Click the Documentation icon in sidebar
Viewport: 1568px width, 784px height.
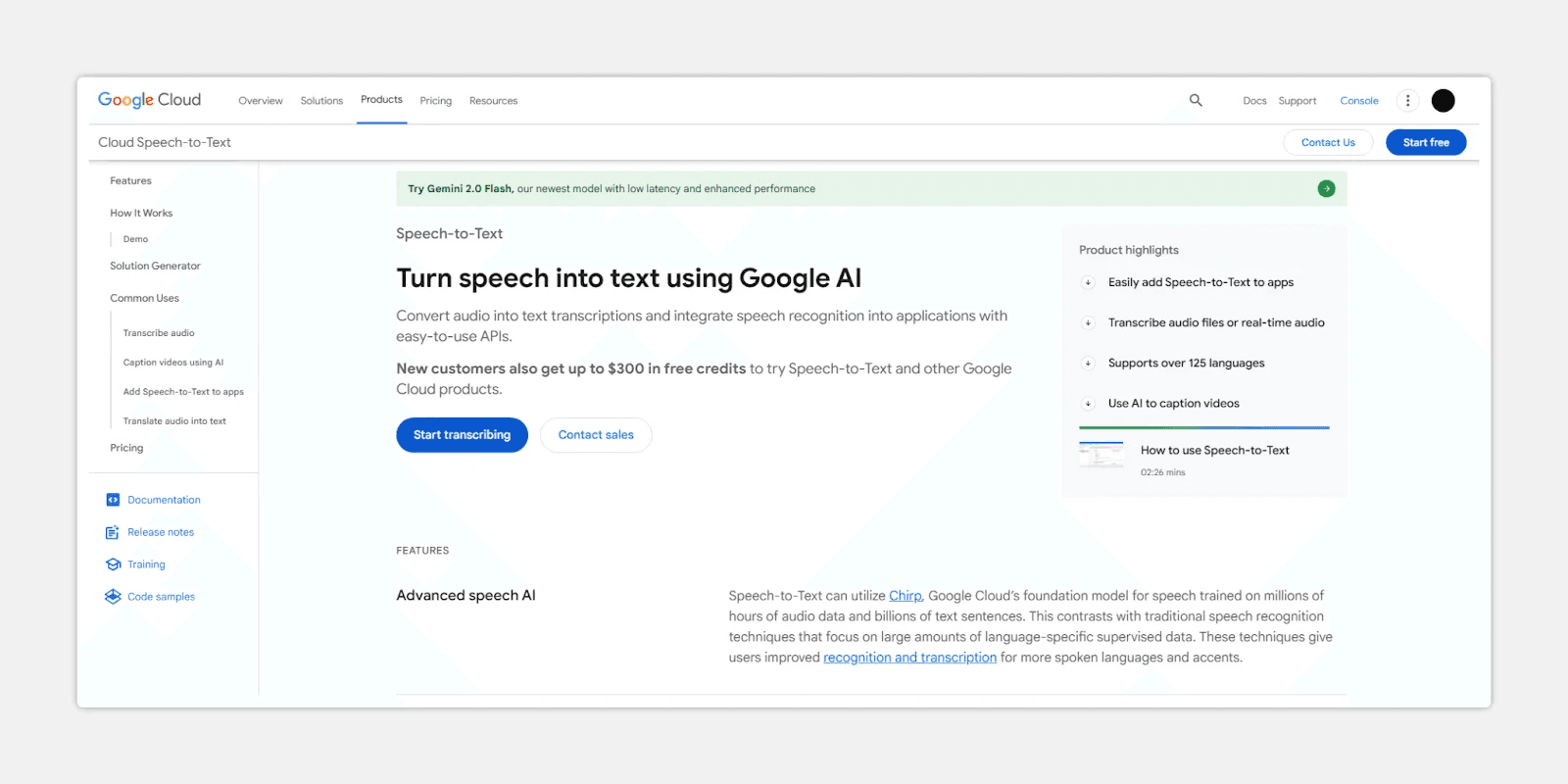(x=113, y=500)
